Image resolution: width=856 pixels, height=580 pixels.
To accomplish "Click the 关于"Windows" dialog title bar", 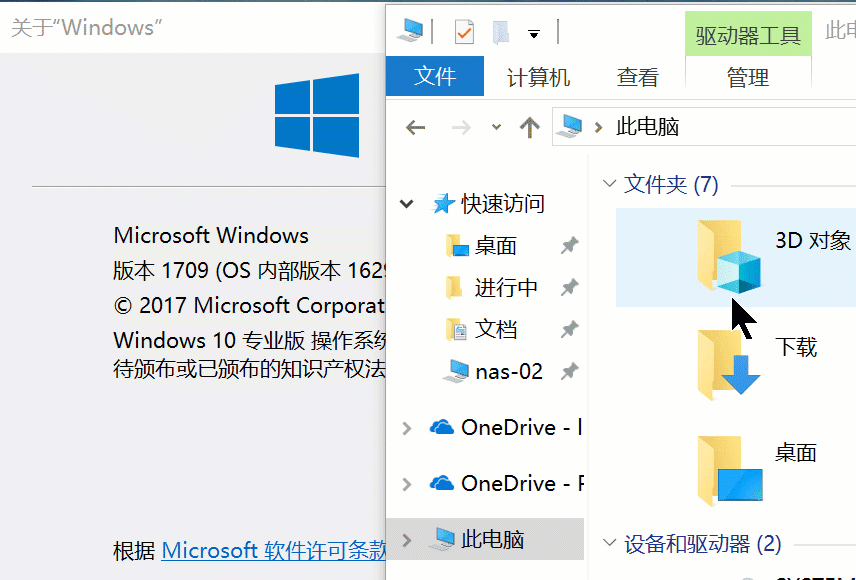I will [193, 27].
